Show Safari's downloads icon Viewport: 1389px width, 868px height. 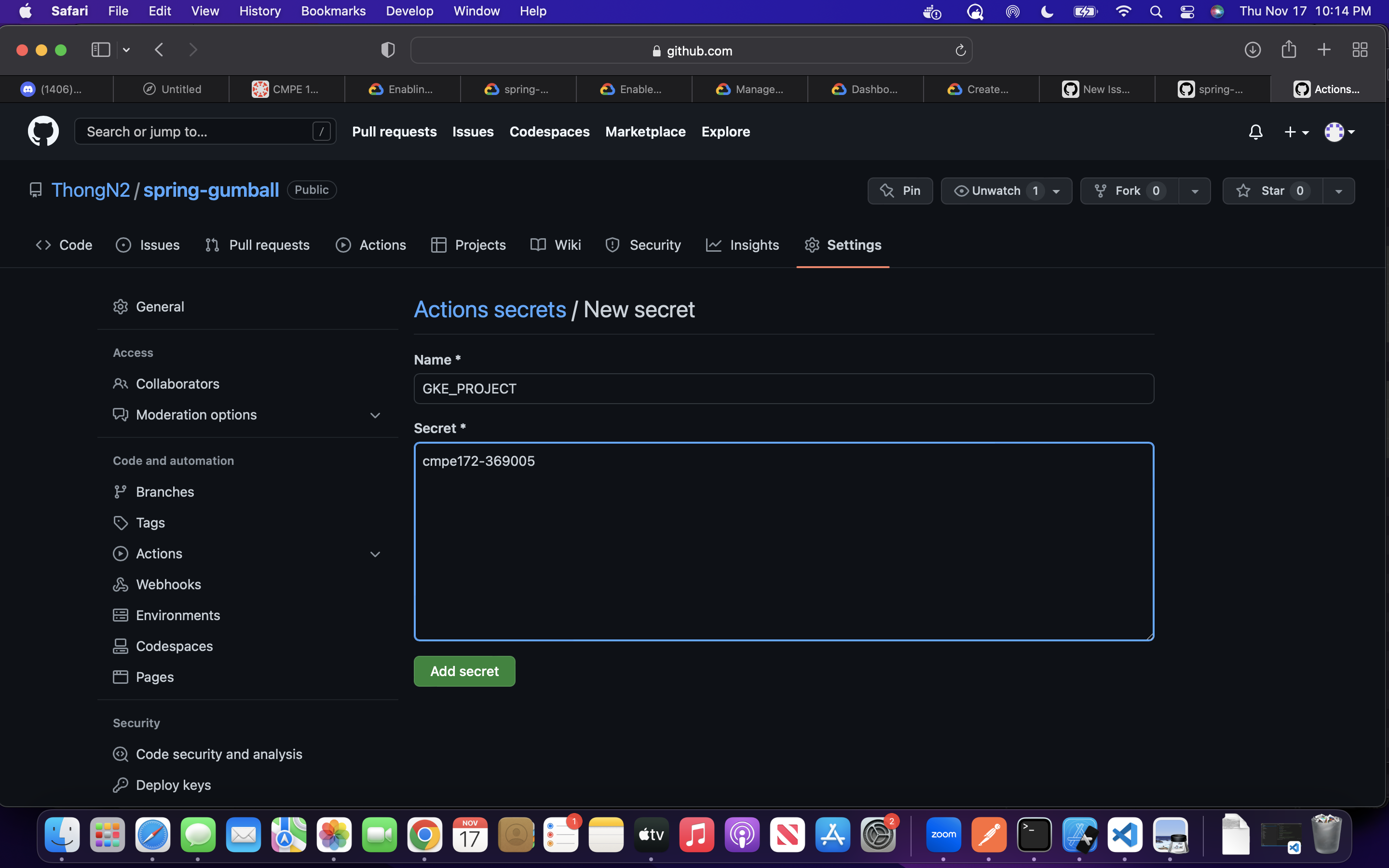pyautogui.click(x=1253, y=50)
